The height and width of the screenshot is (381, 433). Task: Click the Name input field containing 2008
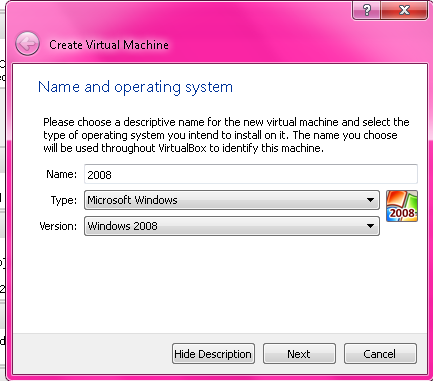coord(251,174)
